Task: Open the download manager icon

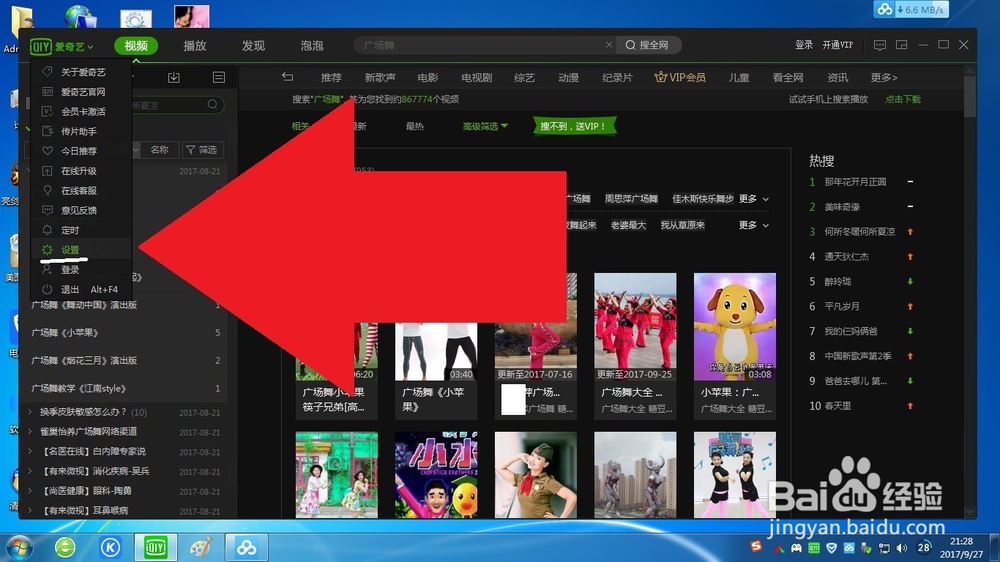Action: [173, 77]
